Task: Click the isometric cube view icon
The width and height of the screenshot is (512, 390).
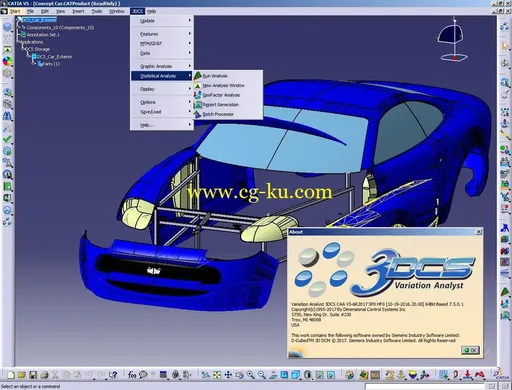Action: tap(296, 375)
